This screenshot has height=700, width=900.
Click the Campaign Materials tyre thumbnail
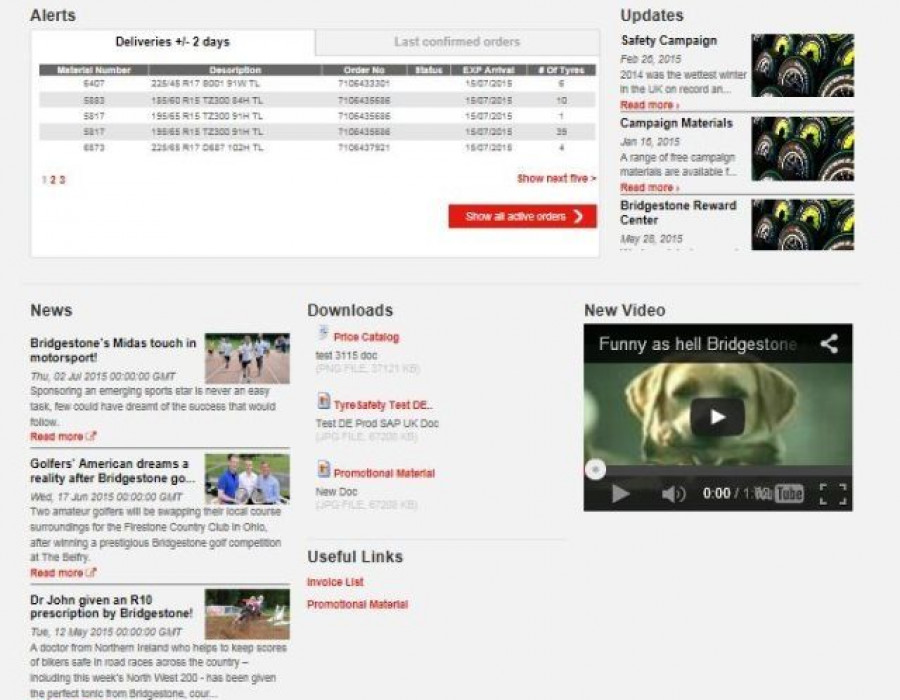[x=802, y=149]
